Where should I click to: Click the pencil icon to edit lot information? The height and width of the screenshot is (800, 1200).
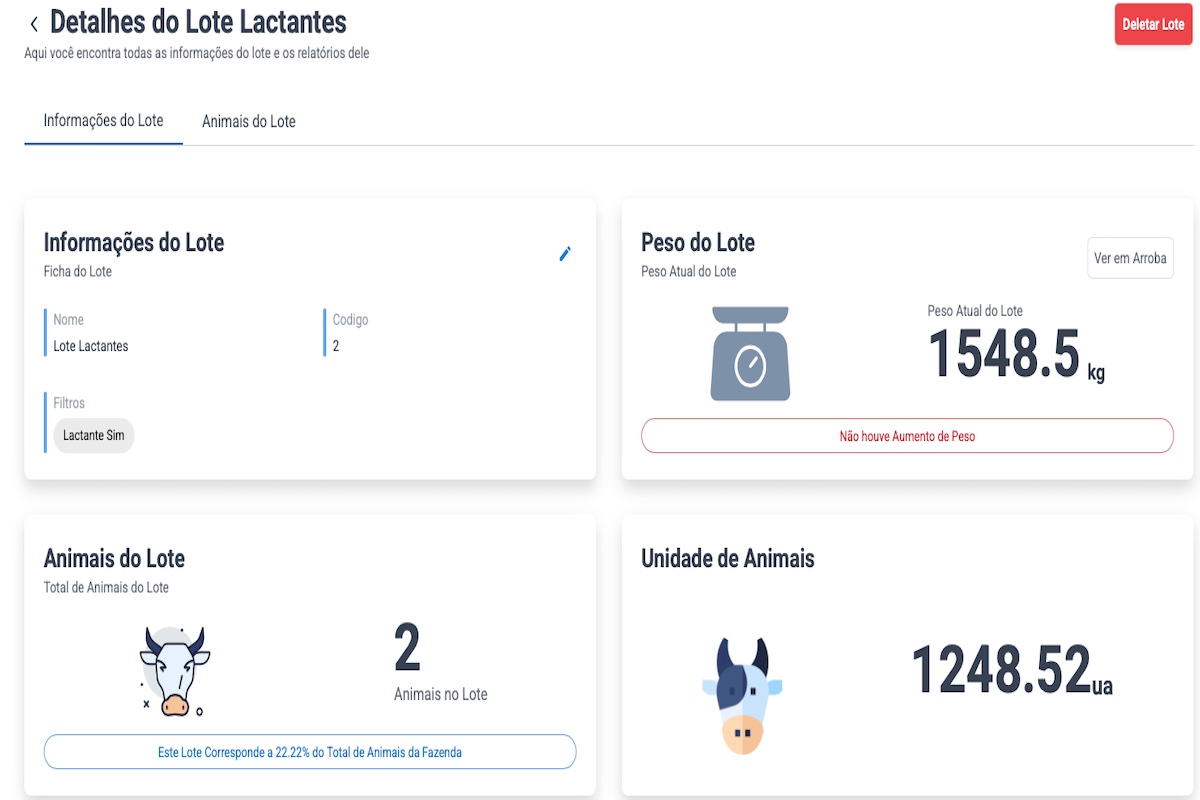565,254
